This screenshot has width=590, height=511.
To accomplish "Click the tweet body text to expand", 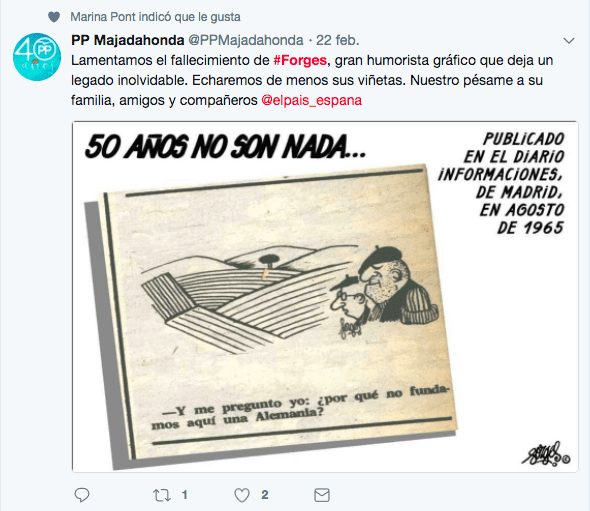I will (312, 80).
